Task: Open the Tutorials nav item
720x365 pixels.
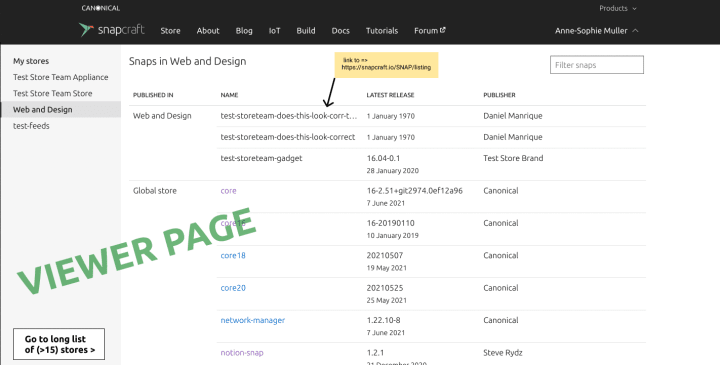Action: (382, 31)
